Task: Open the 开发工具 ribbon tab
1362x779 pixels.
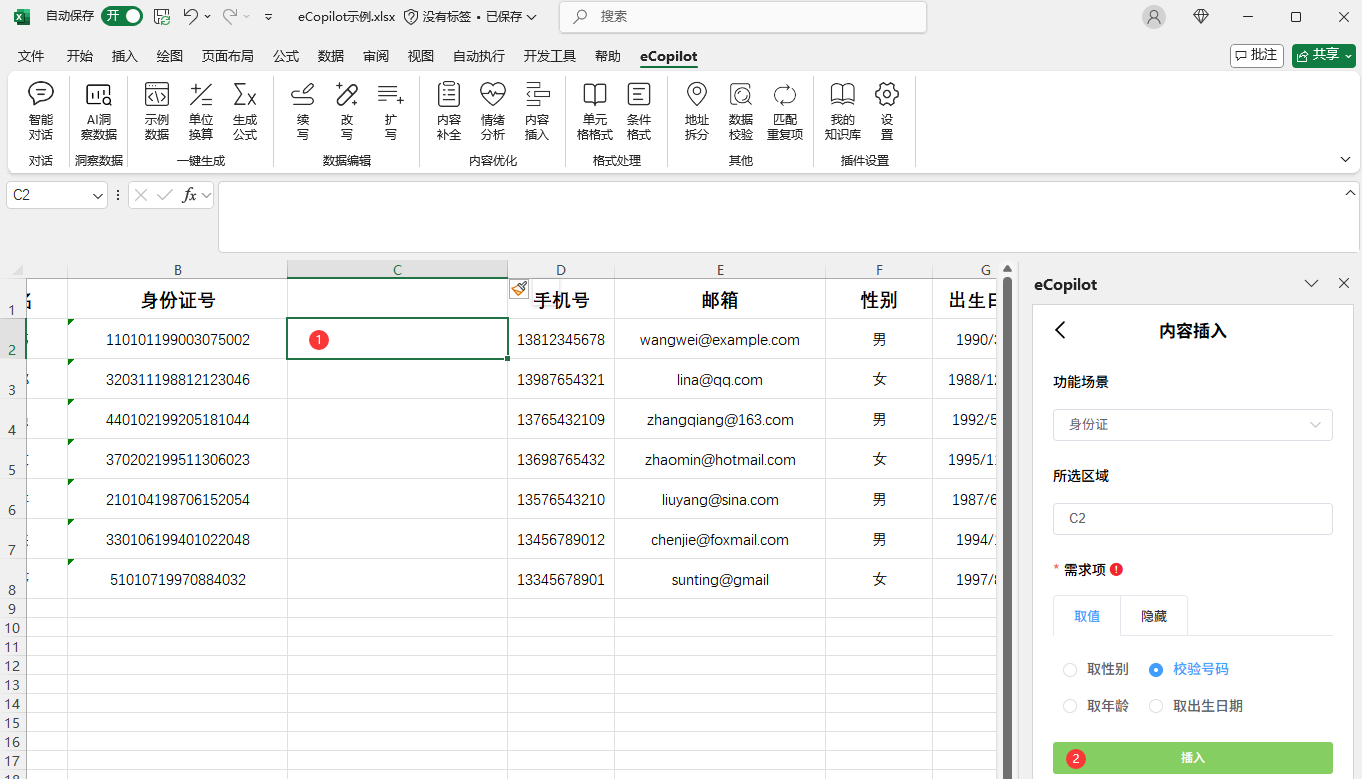Action: [550, 56]
